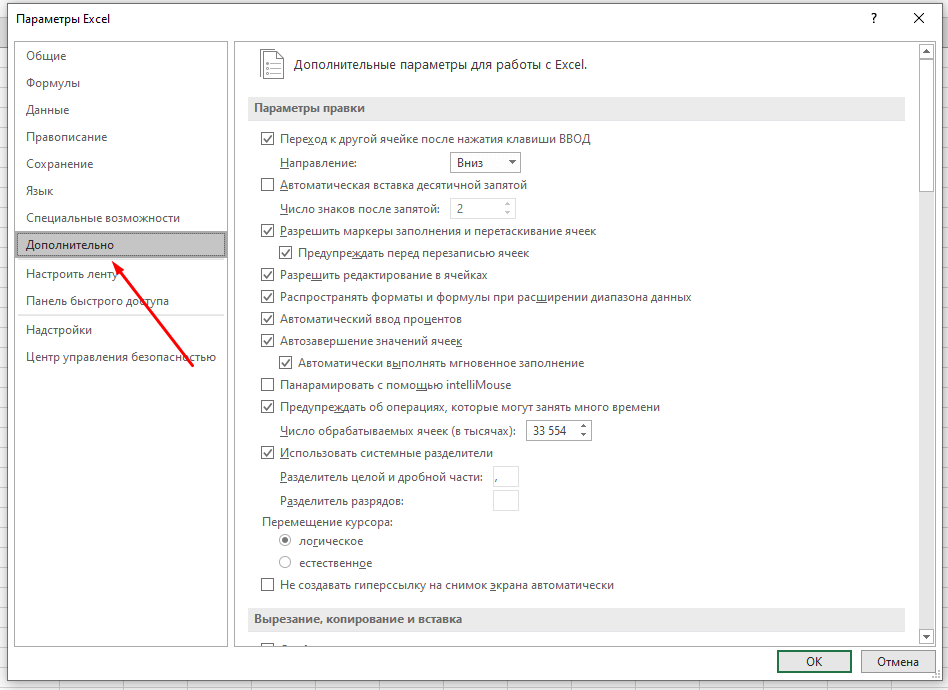Close the Параметры Excel dialog
Image resolution: width=948 pixels, height=690 pixels.
tap(919, 19)
